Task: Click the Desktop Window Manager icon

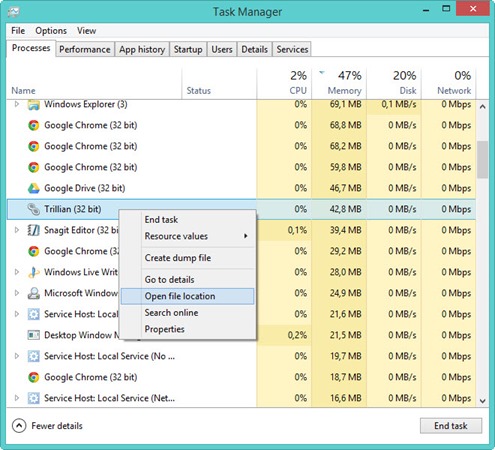Action: click(x=33, y=335)
